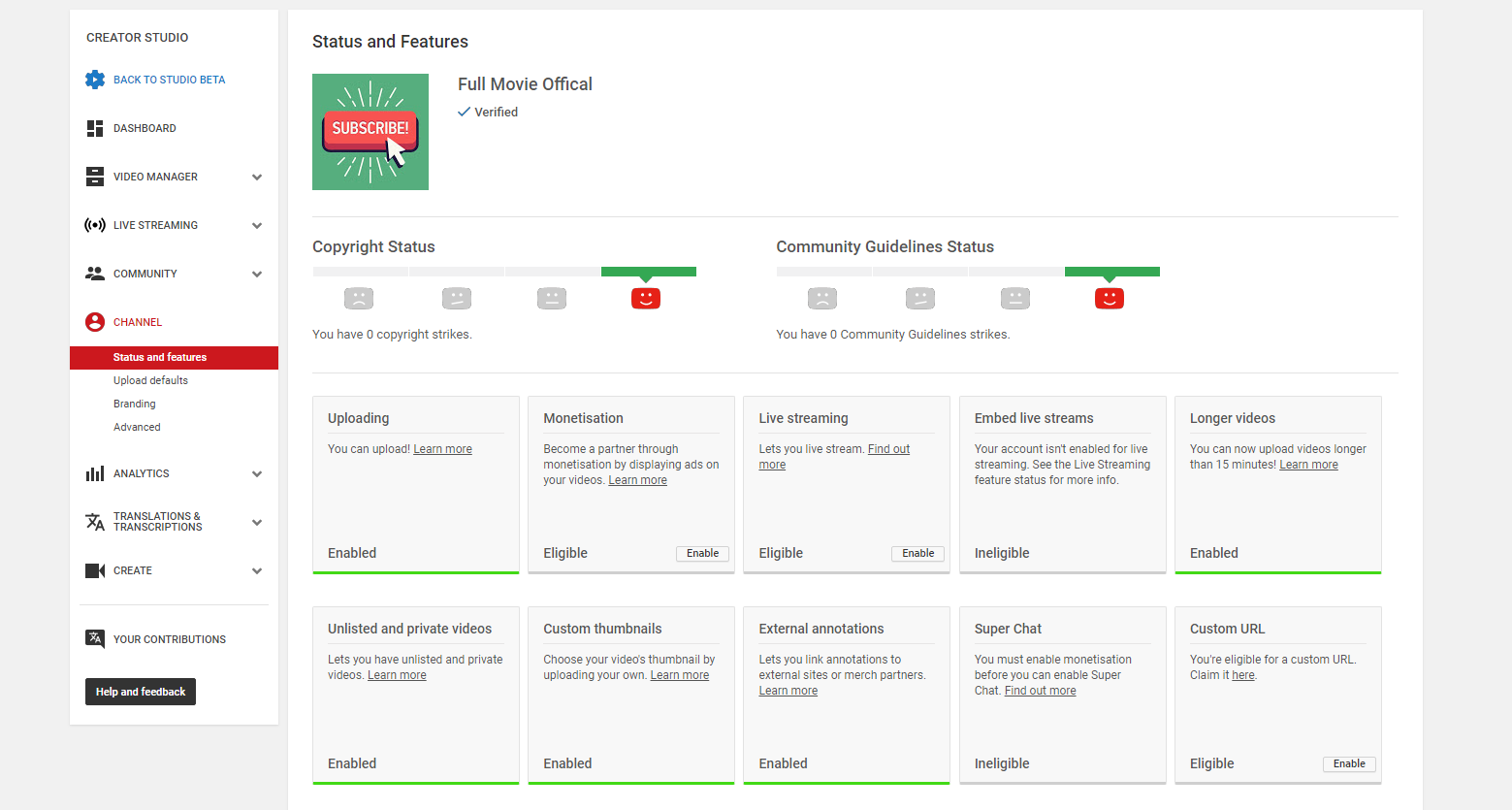Click the 'CREATOR STUDIO' sidebar heading
1512x810 pixels.
[138, 38]
